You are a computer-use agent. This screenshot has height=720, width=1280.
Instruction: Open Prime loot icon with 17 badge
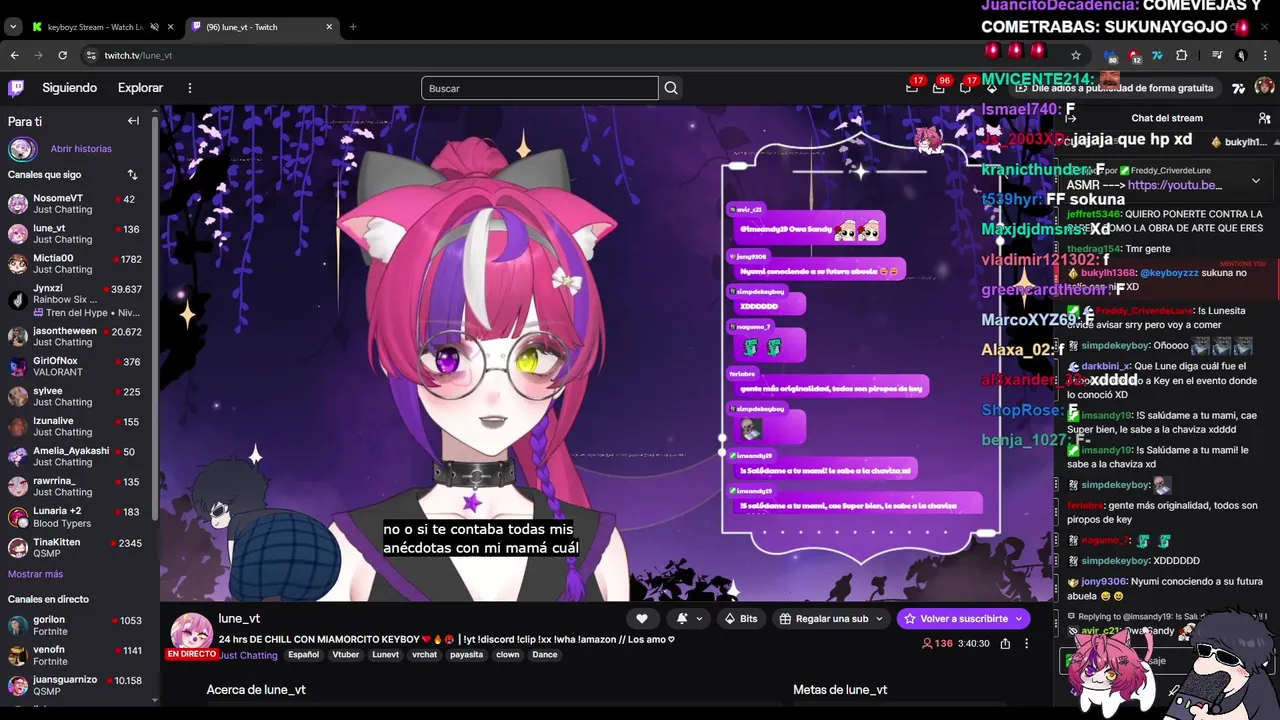coord(912,88)
